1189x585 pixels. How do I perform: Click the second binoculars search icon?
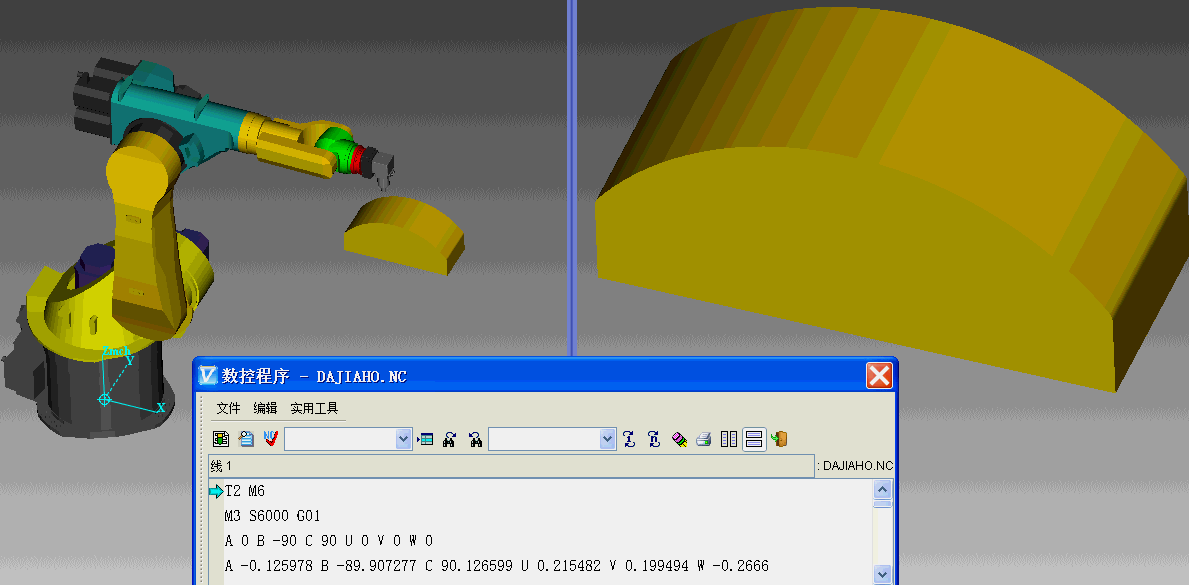(475, 439)
